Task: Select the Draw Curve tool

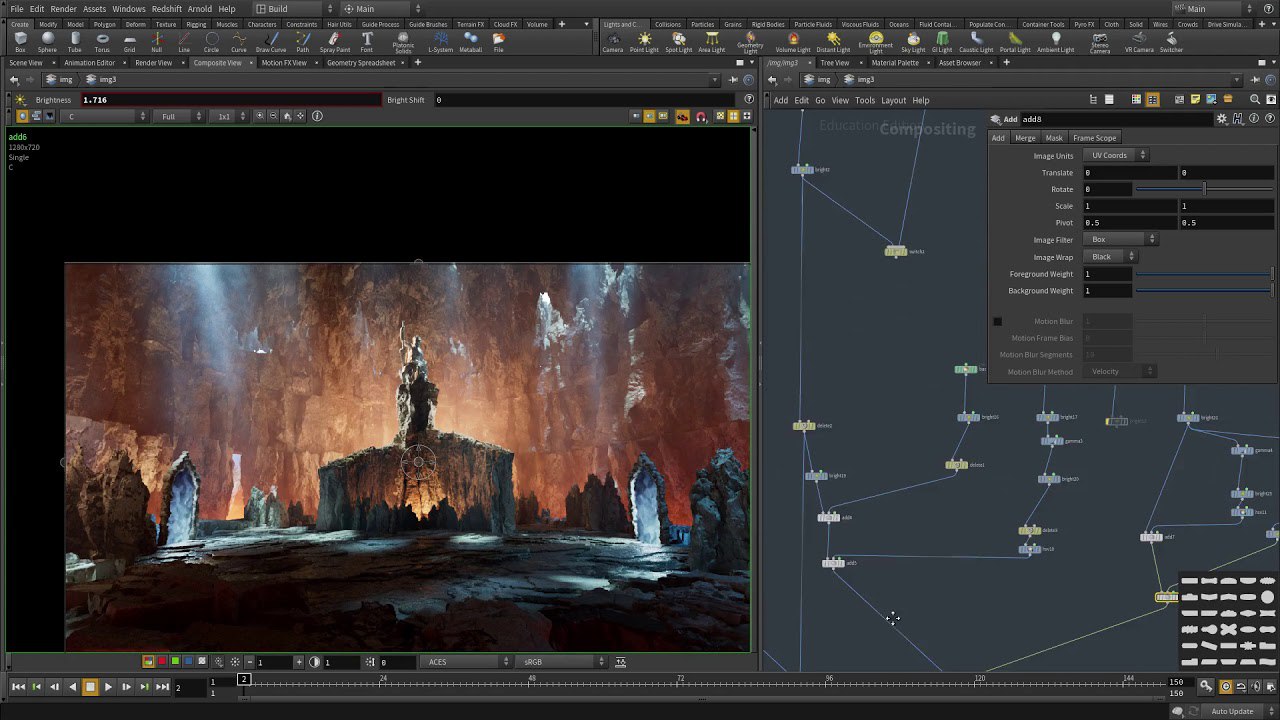Action: pos(270,42)
